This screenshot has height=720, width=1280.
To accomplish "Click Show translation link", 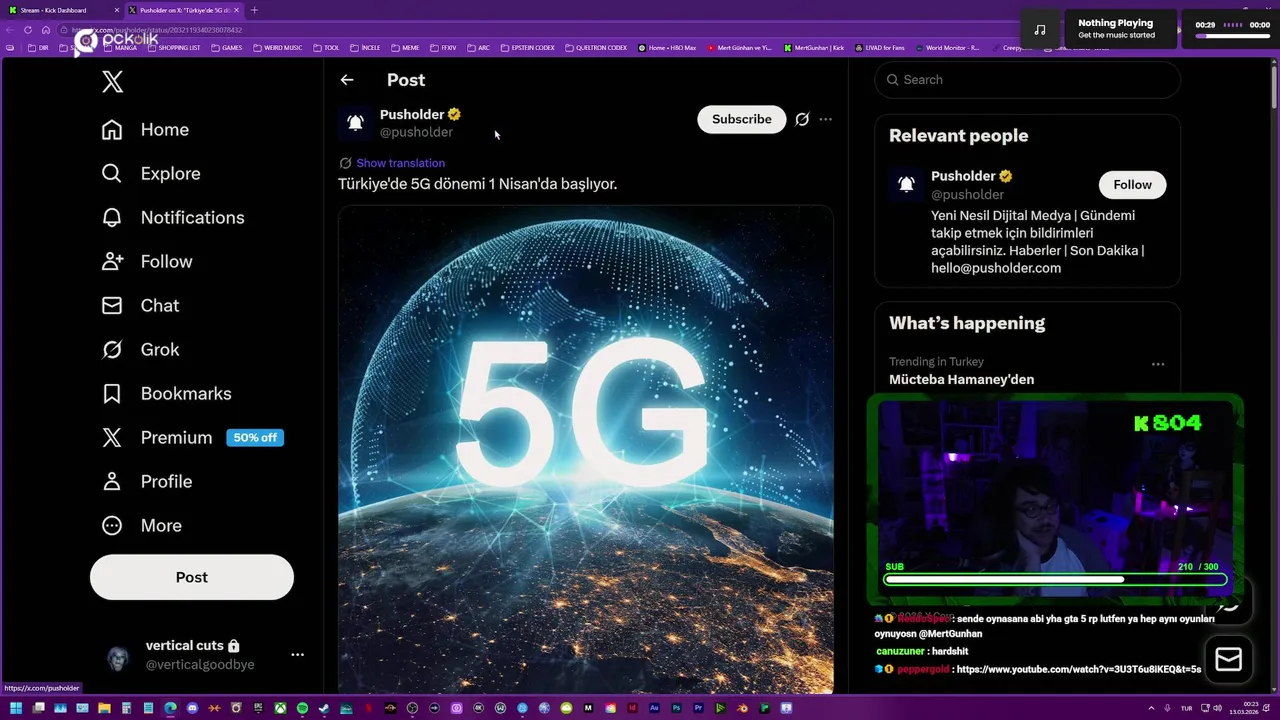I will click(x=400, y=163).
